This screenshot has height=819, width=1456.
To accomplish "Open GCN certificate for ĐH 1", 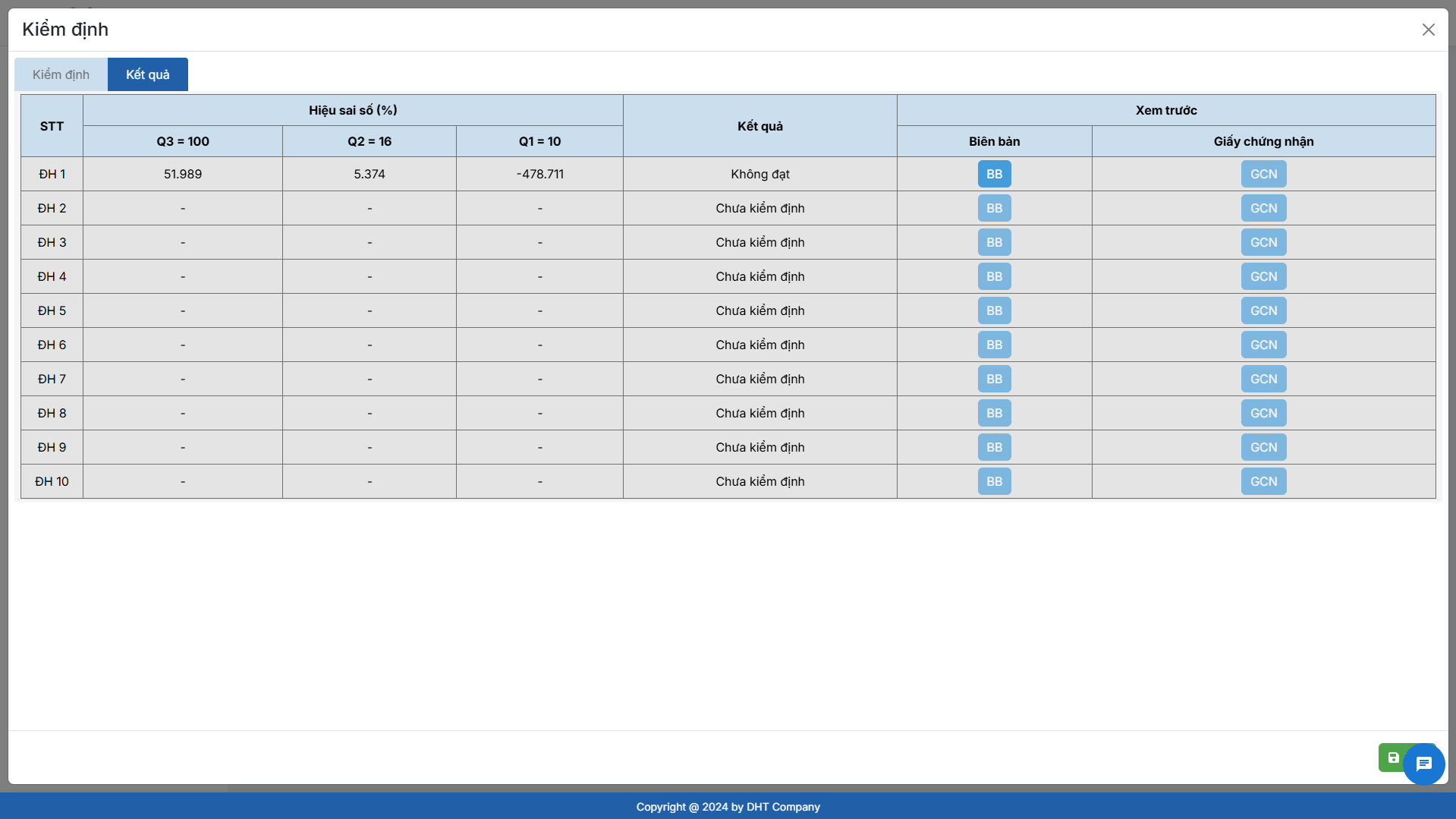I will (x=1263, y=174).
